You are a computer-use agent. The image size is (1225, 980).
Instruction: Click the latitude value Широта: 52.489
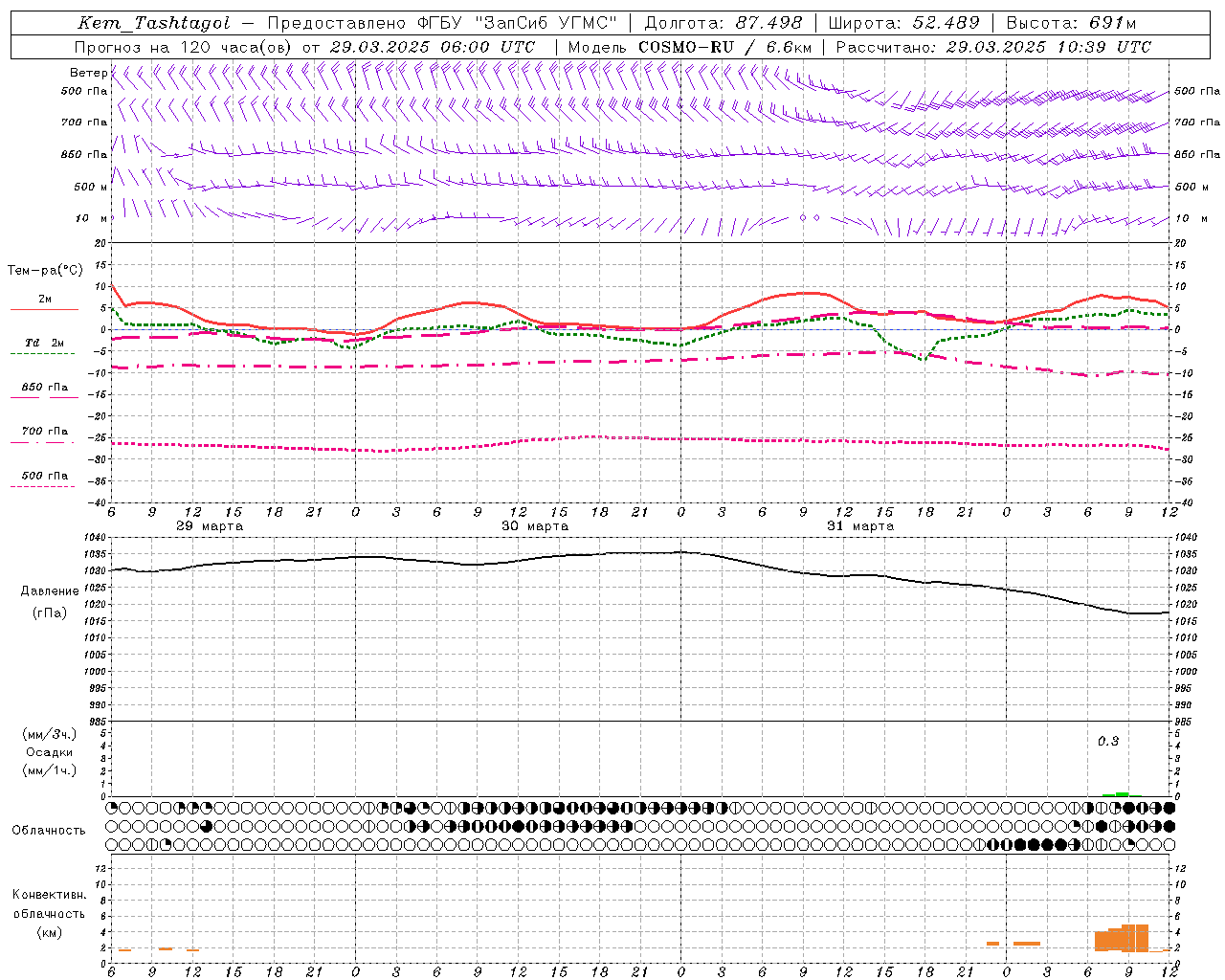(904, 23)
